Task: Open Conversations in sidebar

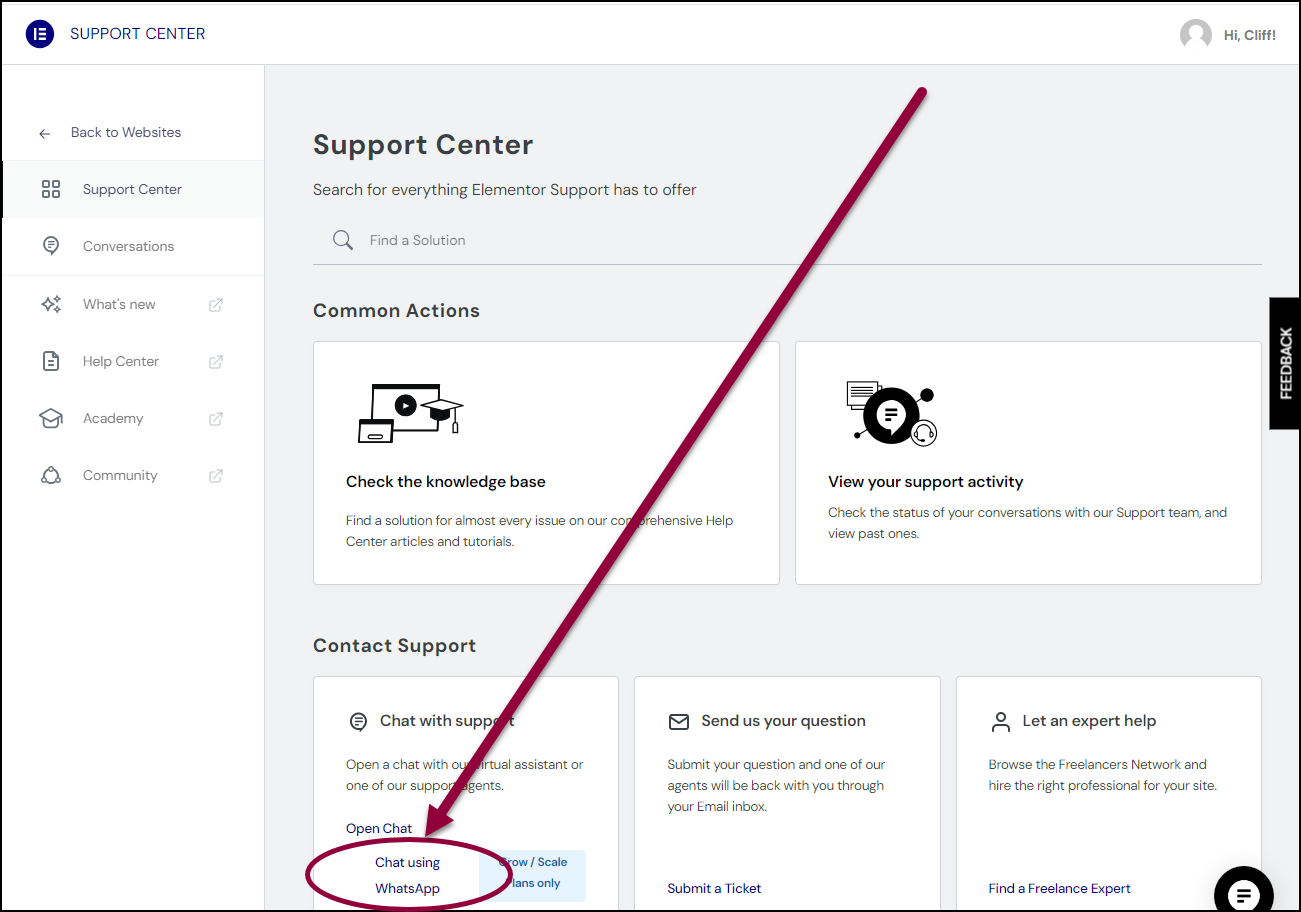Action: click(133, 246)
